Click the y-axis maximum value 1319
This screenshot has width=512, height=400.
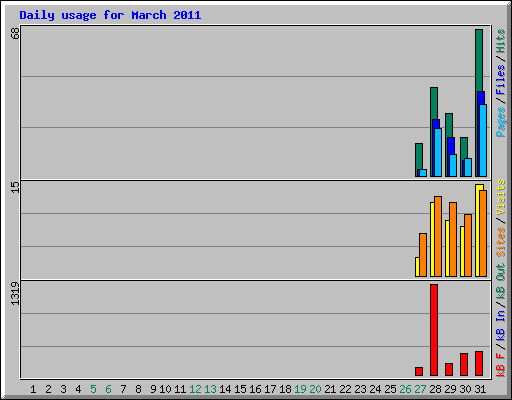point(15,293)
